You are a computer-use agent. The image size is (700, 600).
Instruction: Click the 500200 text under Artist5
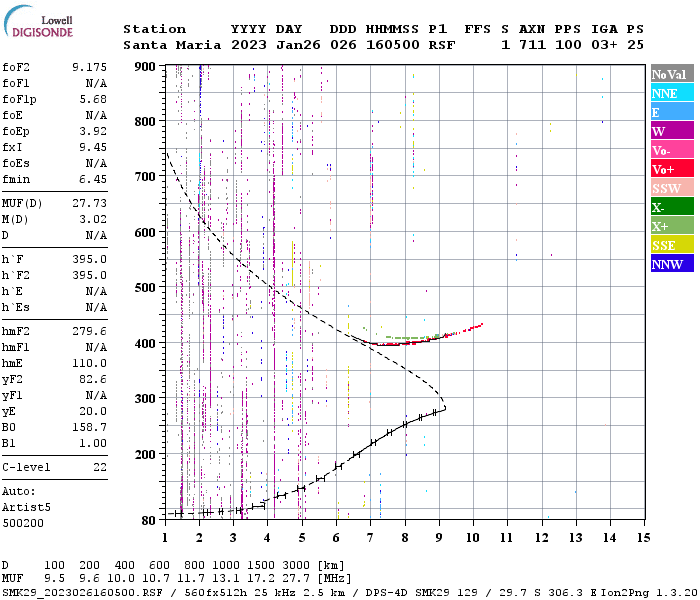(x=23, y=523)
